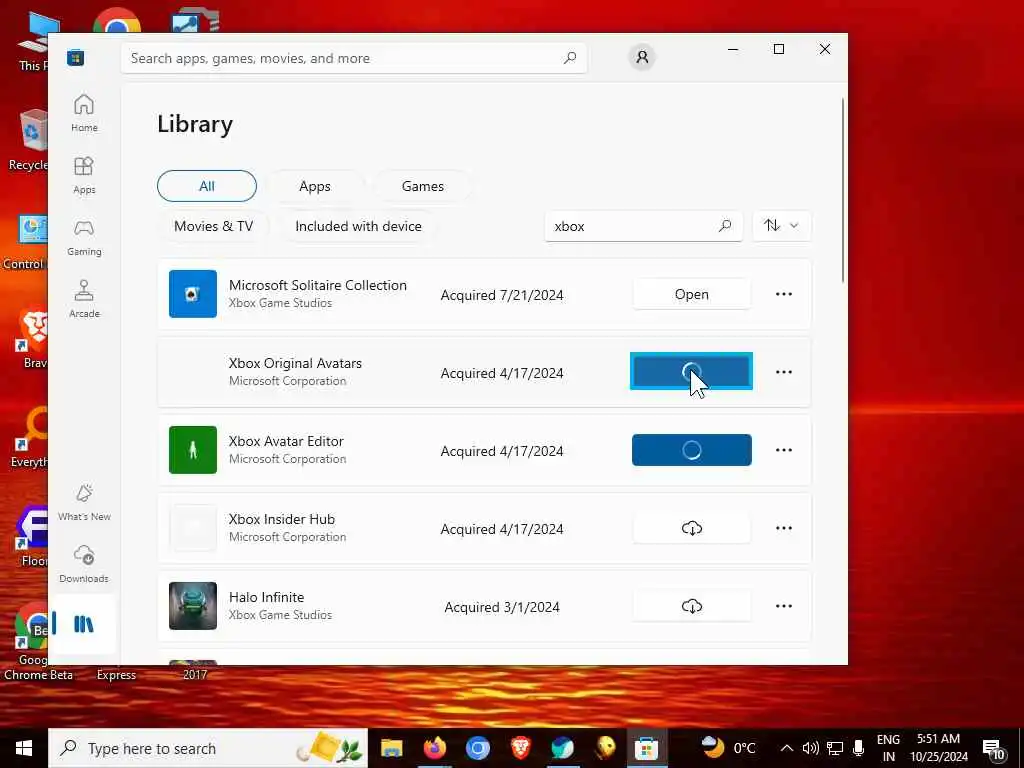Download Xbox Insider Hub via cloud icon
1024x768 pixels.
pyautogui.click(x=692, y=528)
